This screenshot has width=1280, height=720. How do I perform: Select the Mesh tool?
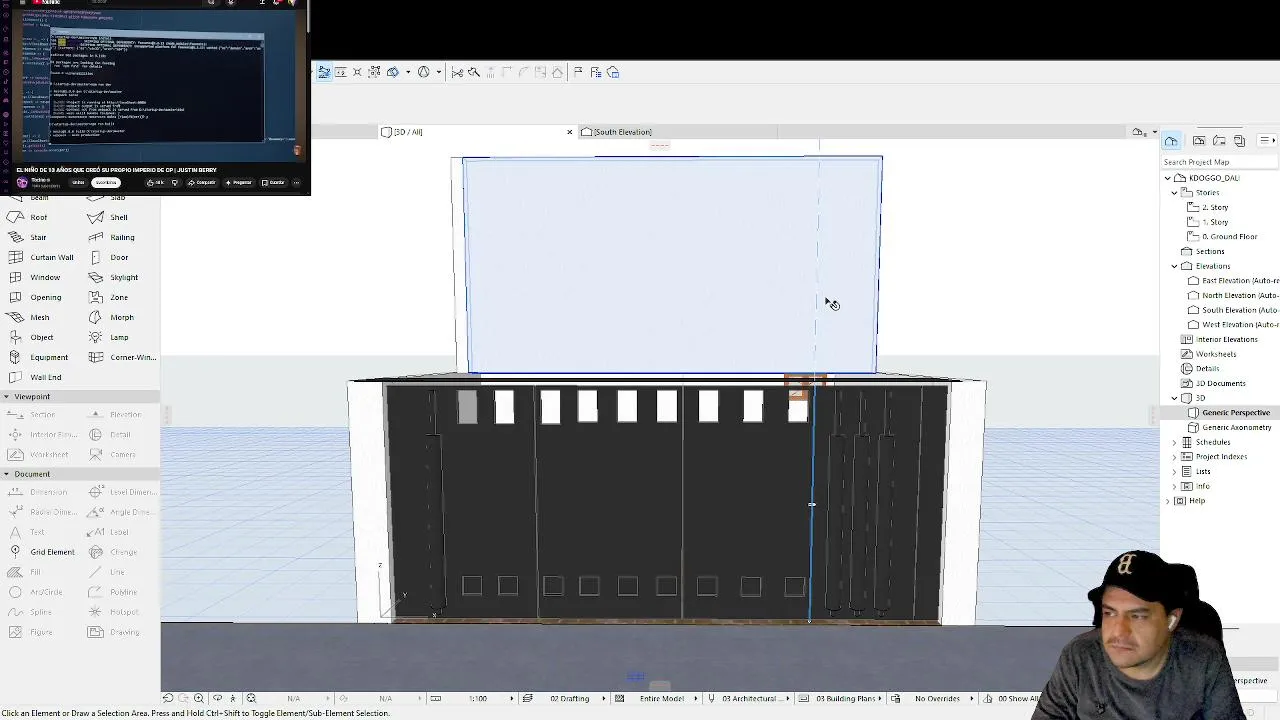(29, 317)
